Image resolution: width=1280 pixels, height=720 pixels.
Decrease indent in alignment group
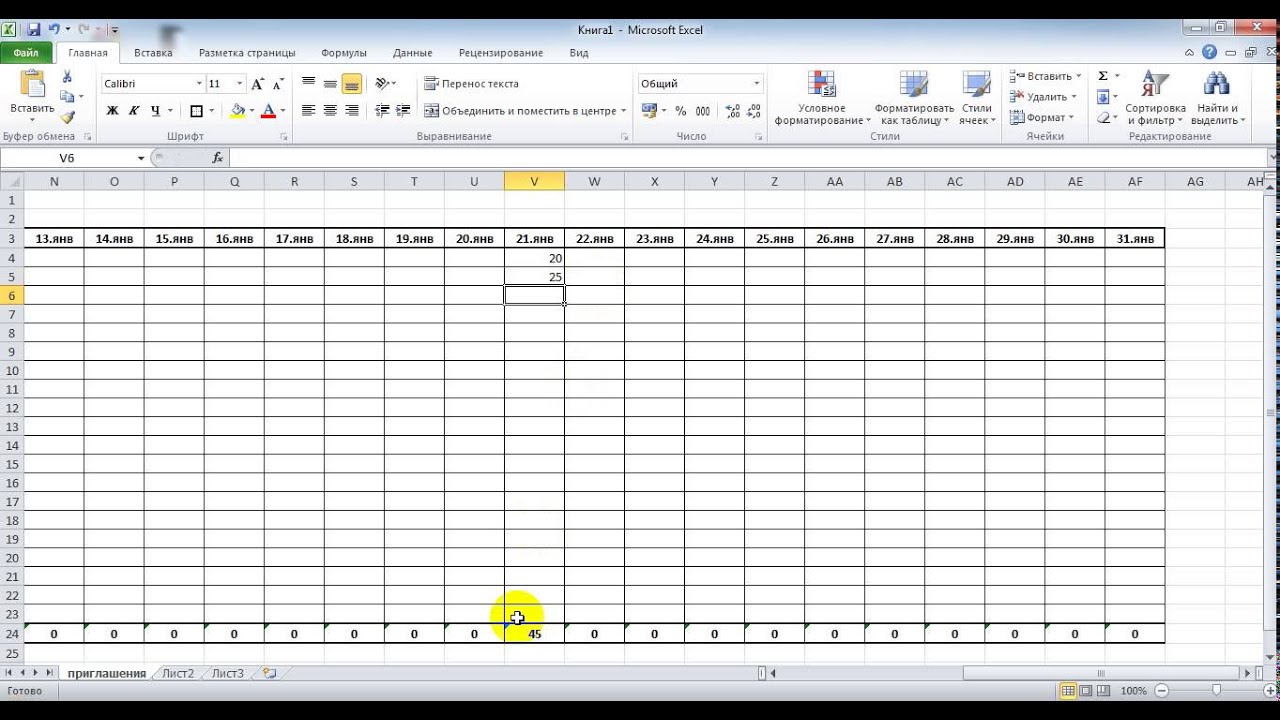pos(382,111)
